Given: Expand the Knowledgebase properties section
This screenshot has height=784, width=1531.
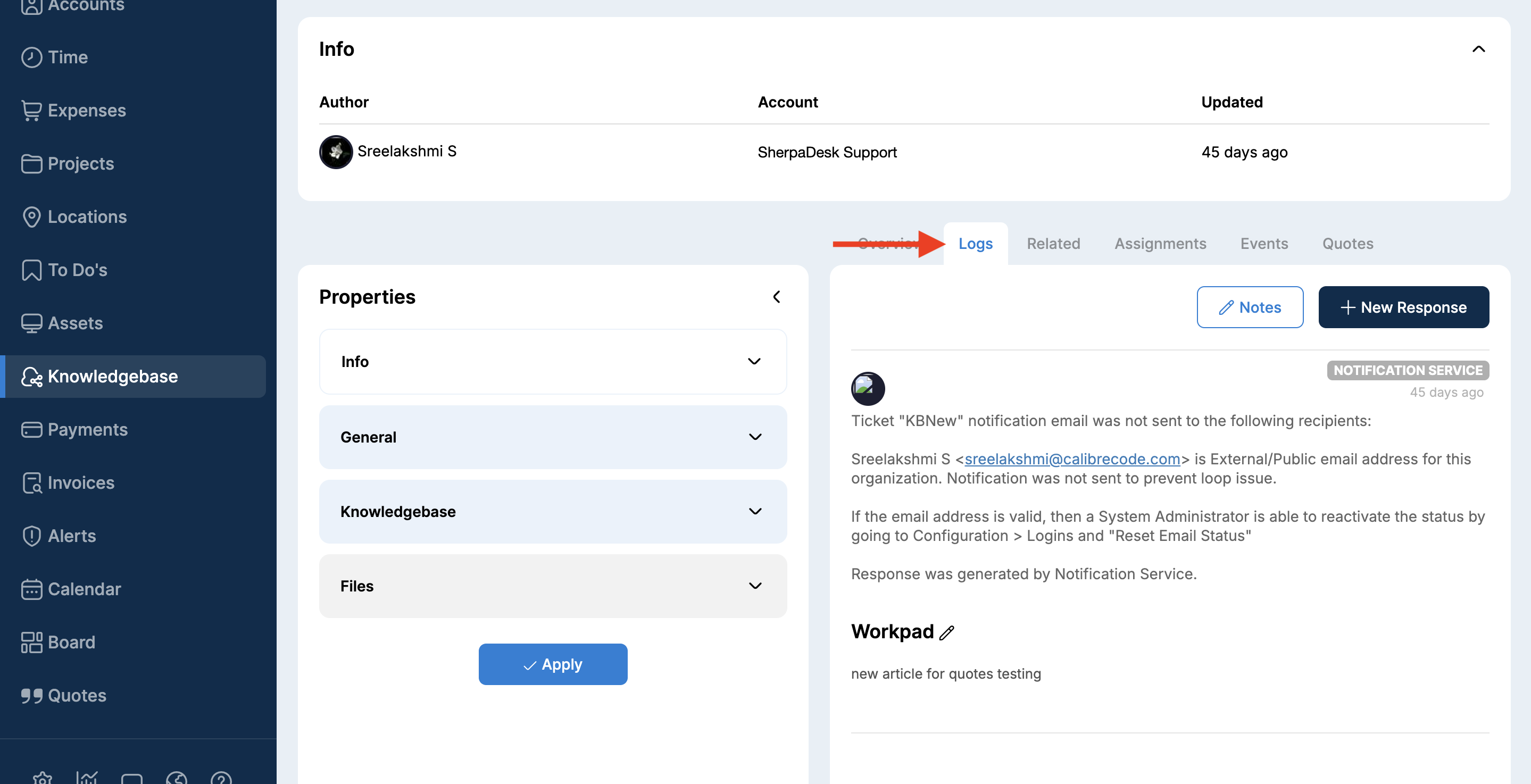Looking at the screenshot, I should click(755, 511).
